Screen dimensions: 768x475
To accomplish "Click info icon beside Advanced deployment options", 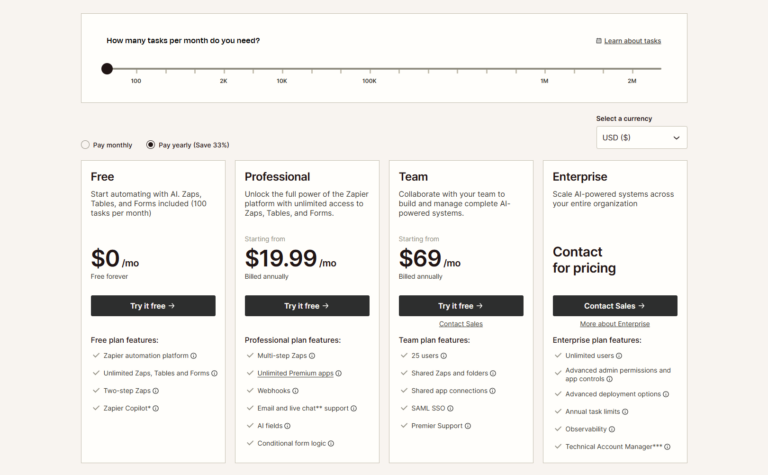I will coord(666,394).
